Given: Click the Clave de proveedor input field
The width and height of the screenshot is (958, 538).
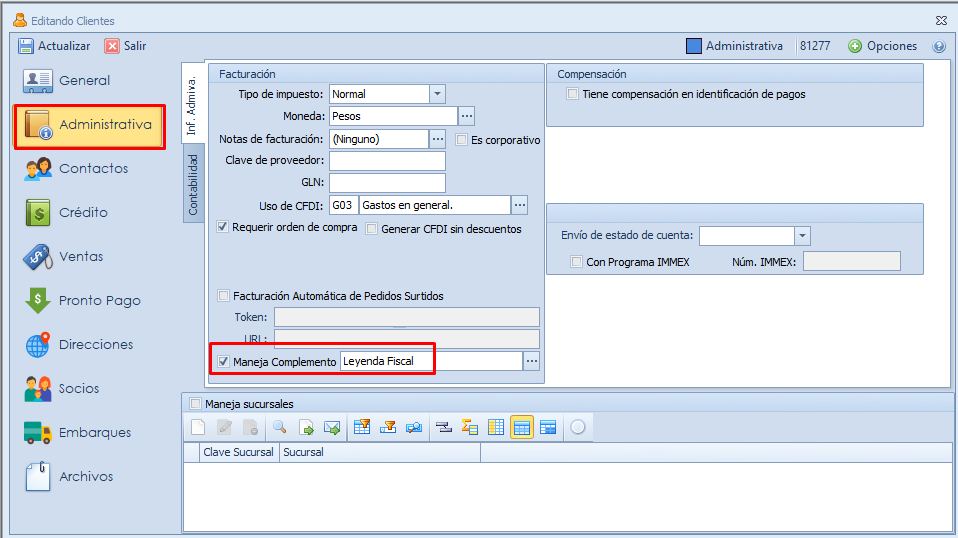Looking at the screenshot, I should click(x=387, y=161).
